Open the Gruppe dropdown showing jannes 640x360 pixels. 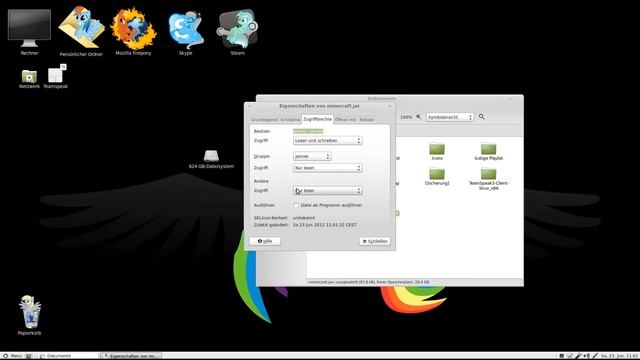[312, 156]
